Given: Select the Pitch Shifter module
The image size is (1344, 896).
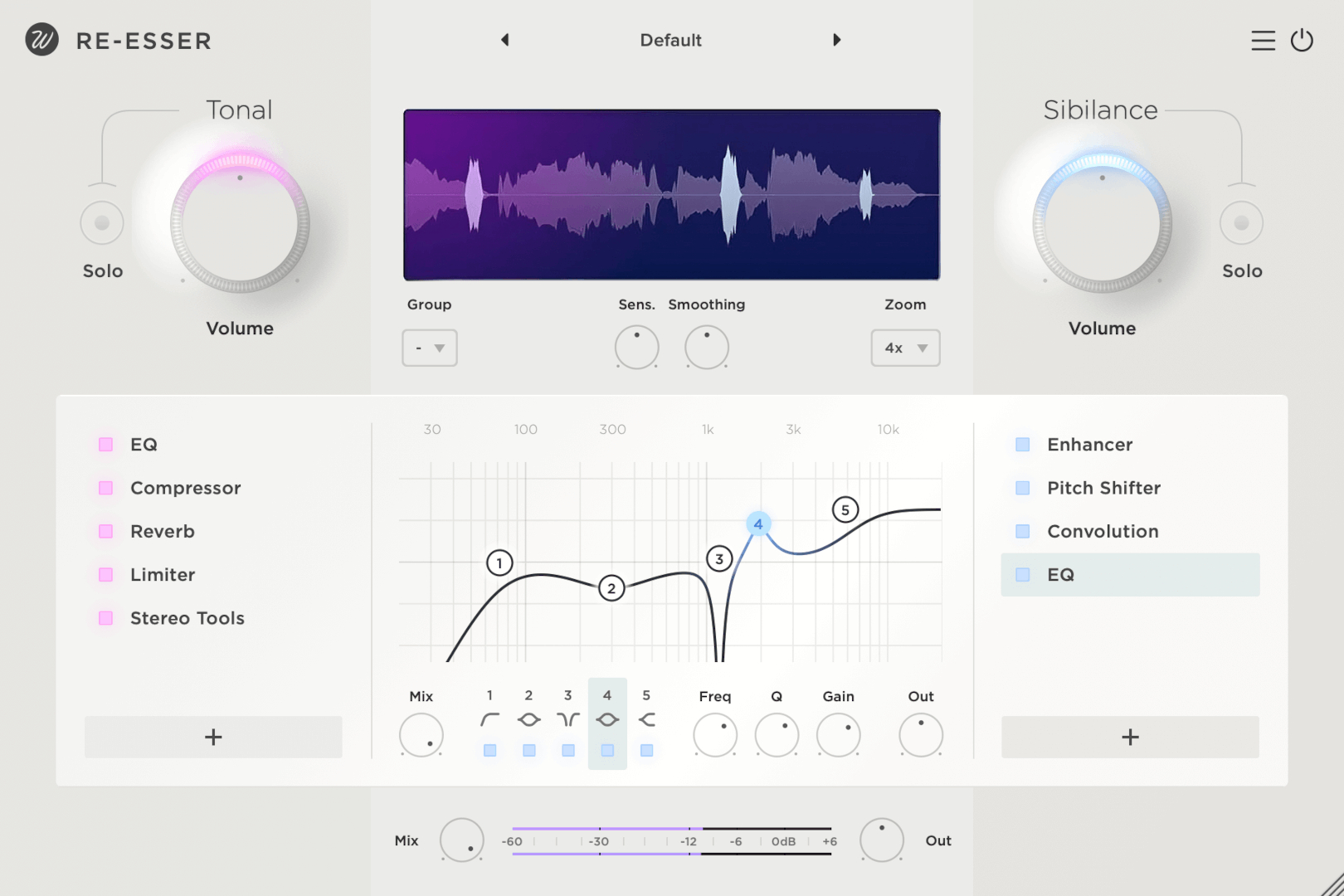Looking at the screenshot, I should pos(1103,488).
